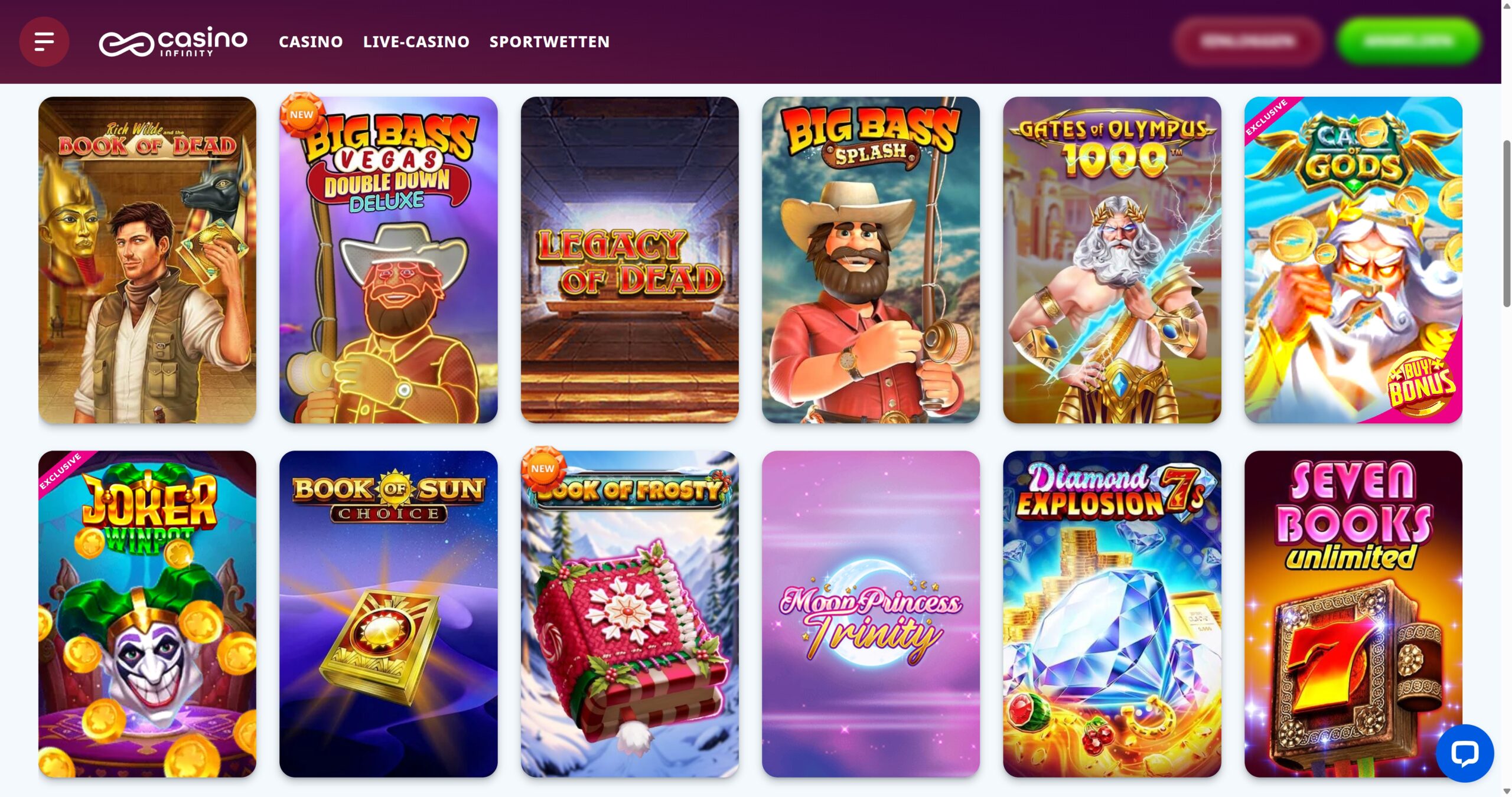Click the Casino Infinity logo

click(x=173, y=42)
